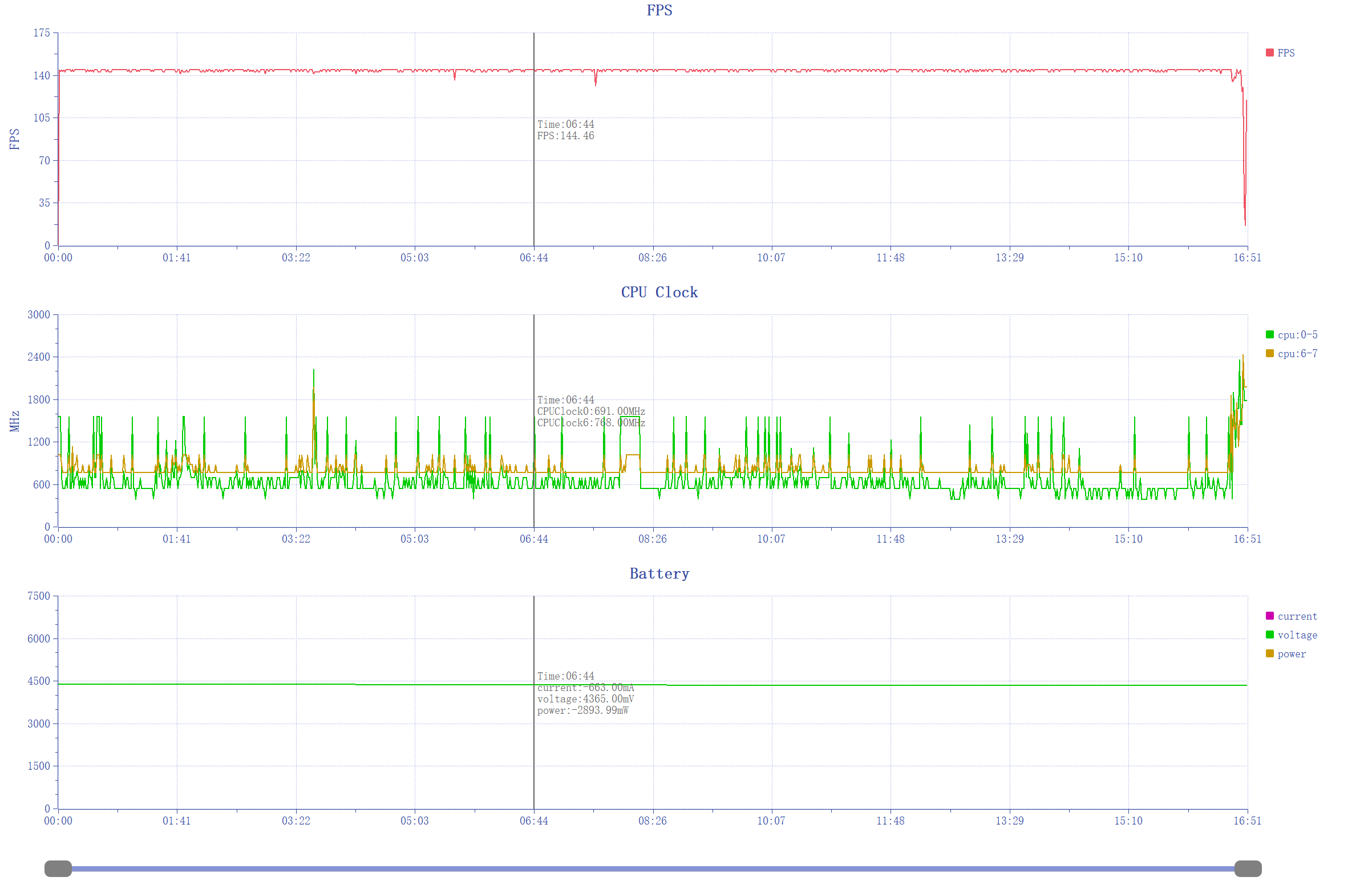The height and width of the screenshot is (885, 1372).
Task: Click the 10:07 label on CPU Clock axis
Action: [x=771, y=539]
